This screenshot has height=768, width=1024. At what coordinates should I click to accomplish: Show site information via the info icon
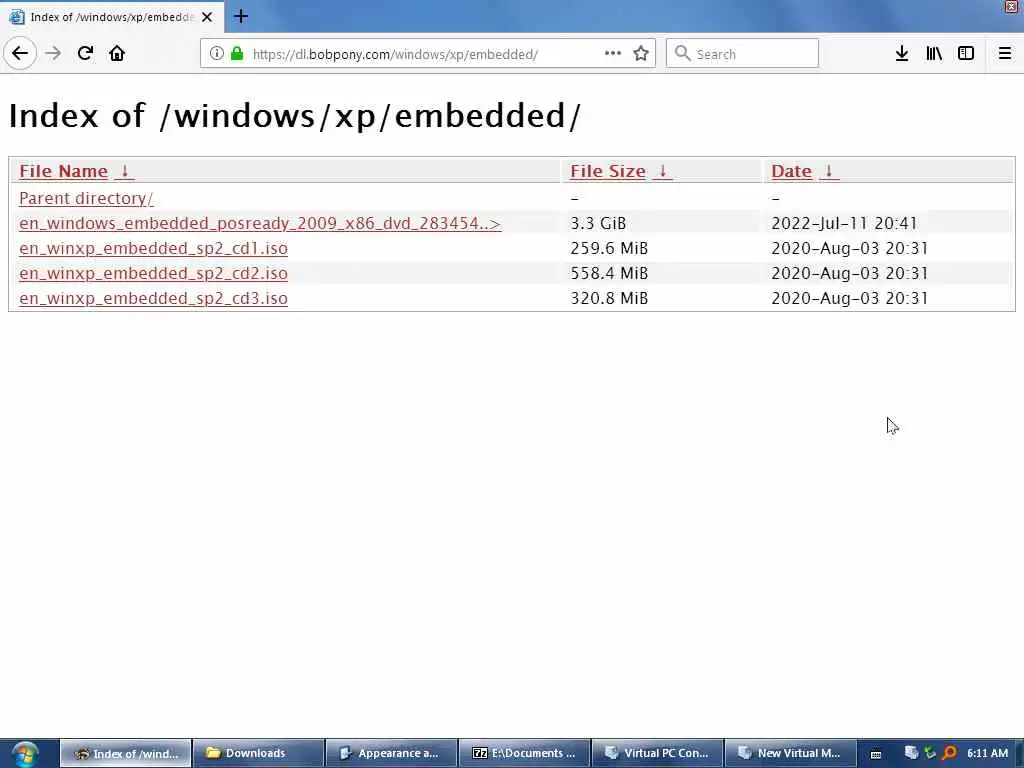point(216,54)
